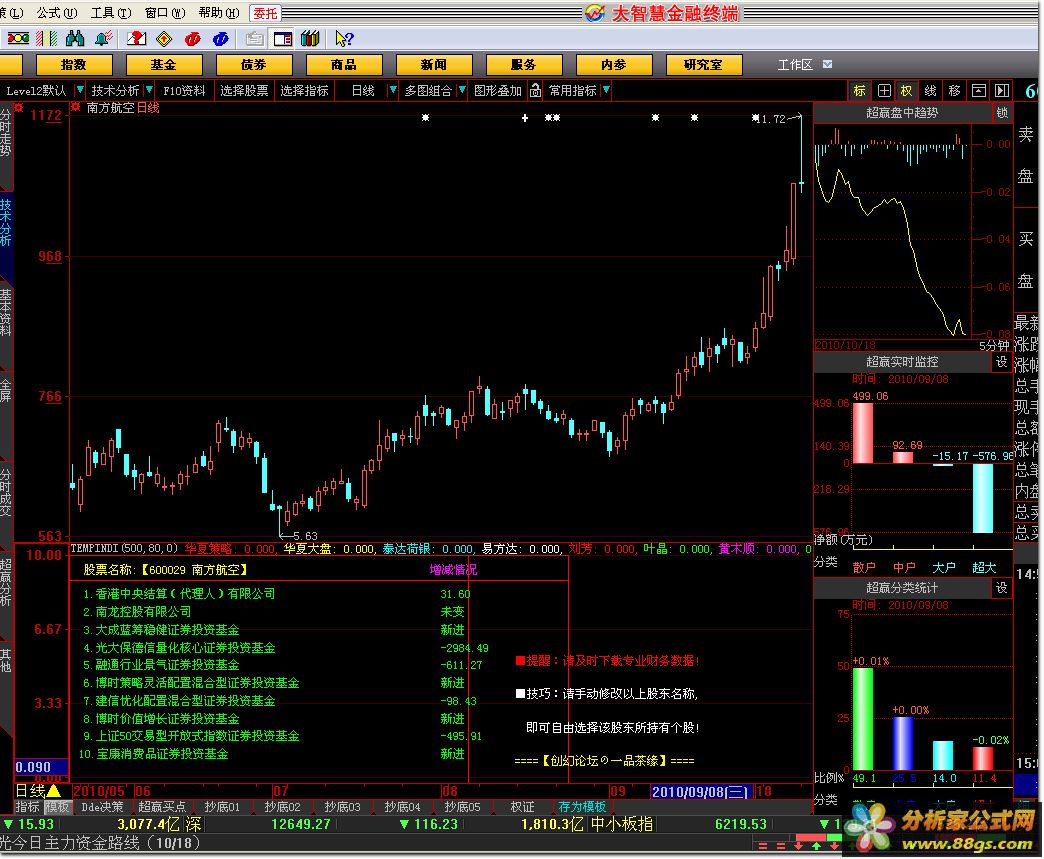
Task: Click the gray clipboard toolbar icon
Action: coord(254,39)
